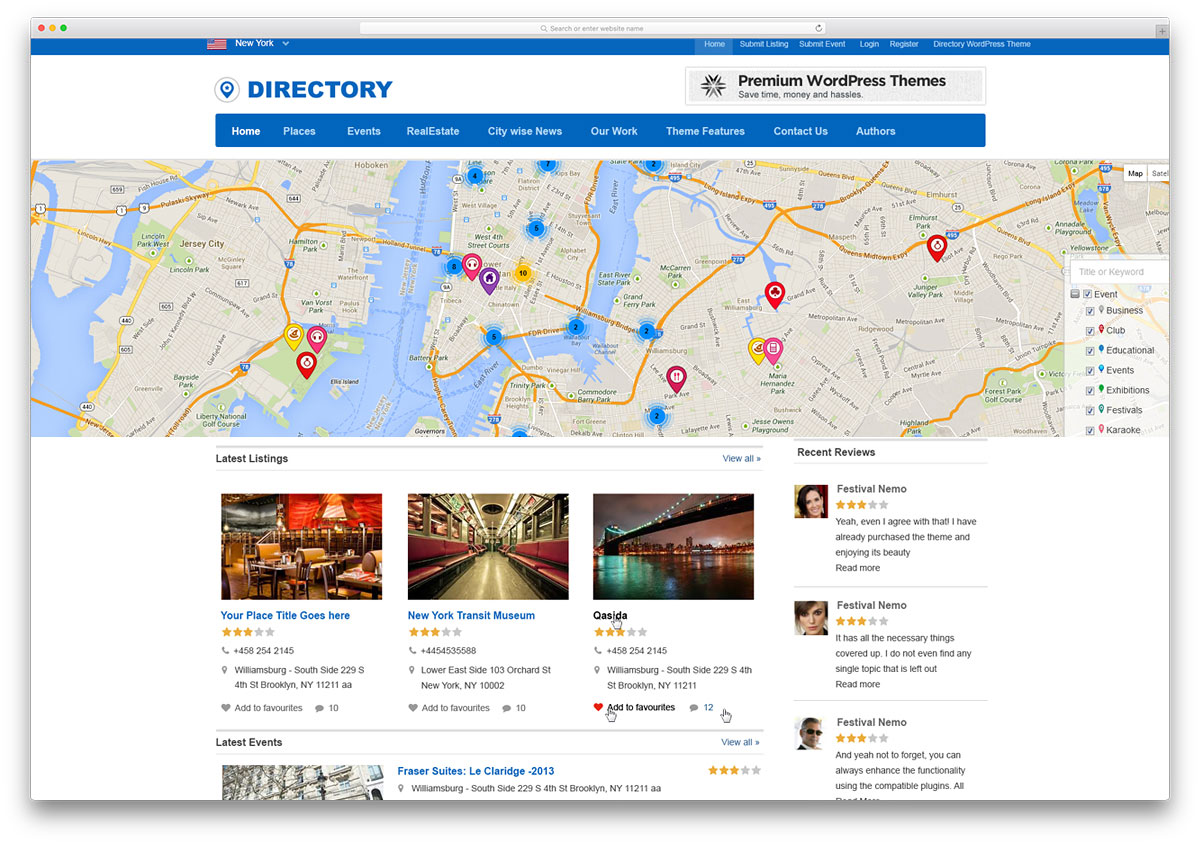
Task: Click the comment bubble icon beside 12
Action: click(x=694, y=708)
